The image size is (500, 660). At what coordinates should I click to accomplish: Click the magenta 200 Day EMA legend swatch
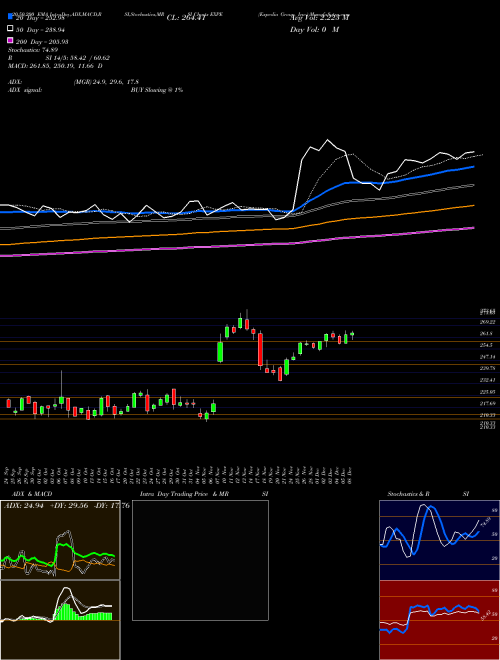(10, 41)
